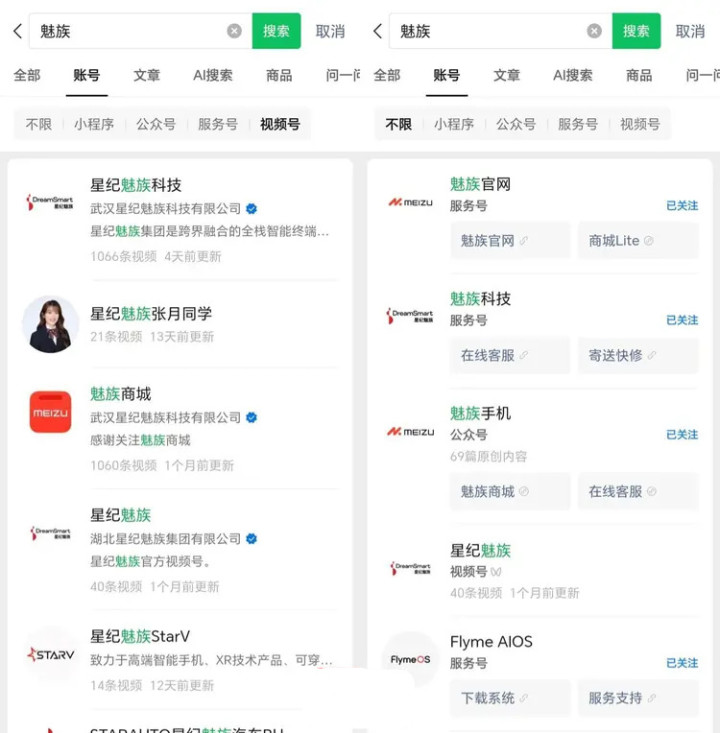Tap 已关注 next to 魅族科技
Image resolution: width=720 pixels, height=733 pixels.
pos(682,320)
